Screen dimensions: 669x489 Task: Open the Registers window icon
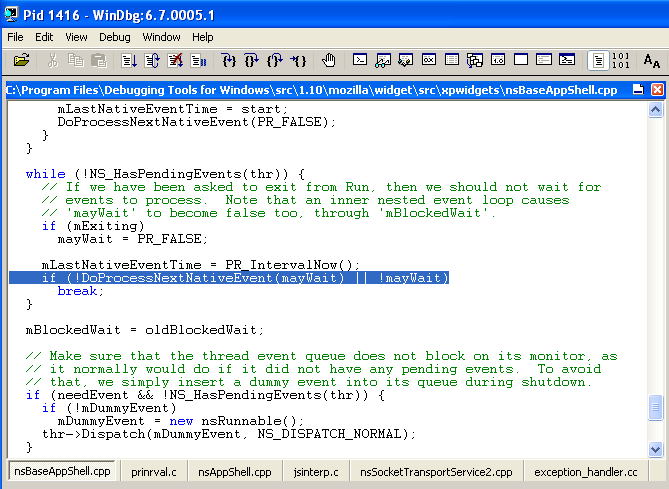429,60
